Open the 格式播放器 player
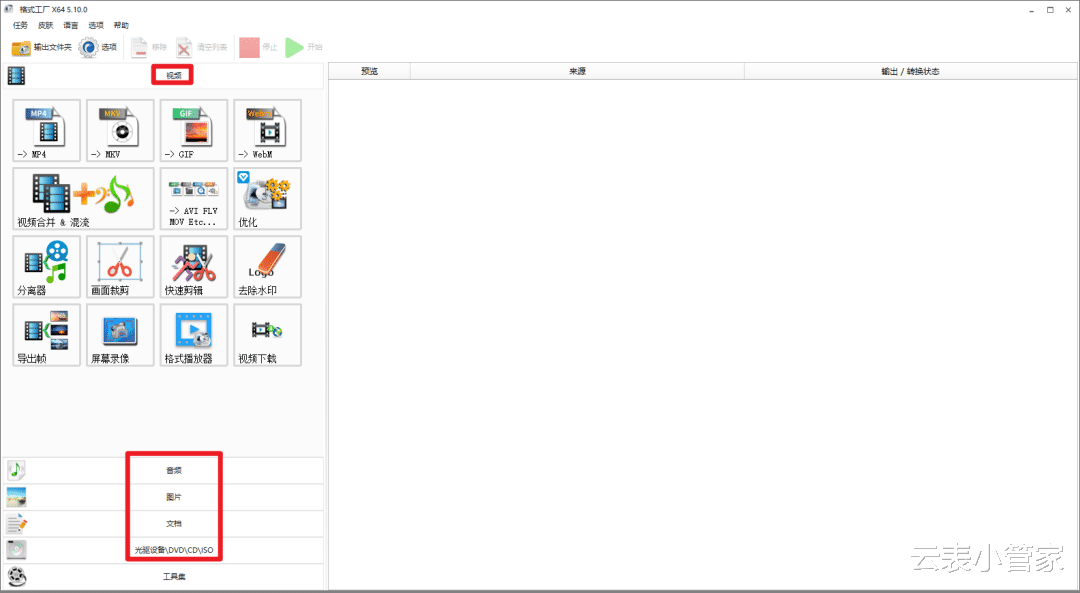 coord(194,335)
